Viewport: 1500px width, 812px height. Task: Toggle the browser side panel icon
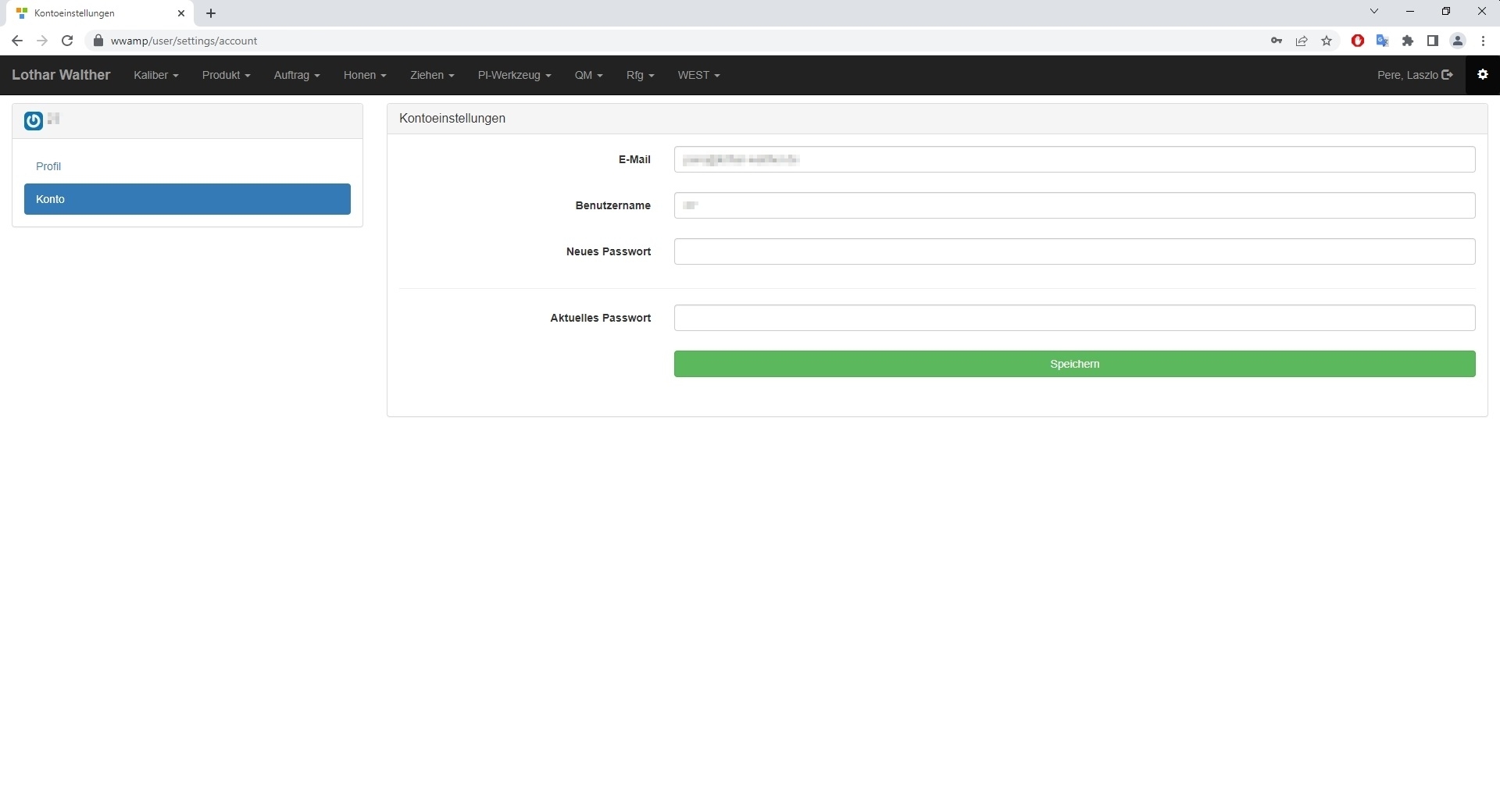click(1433, 41)
